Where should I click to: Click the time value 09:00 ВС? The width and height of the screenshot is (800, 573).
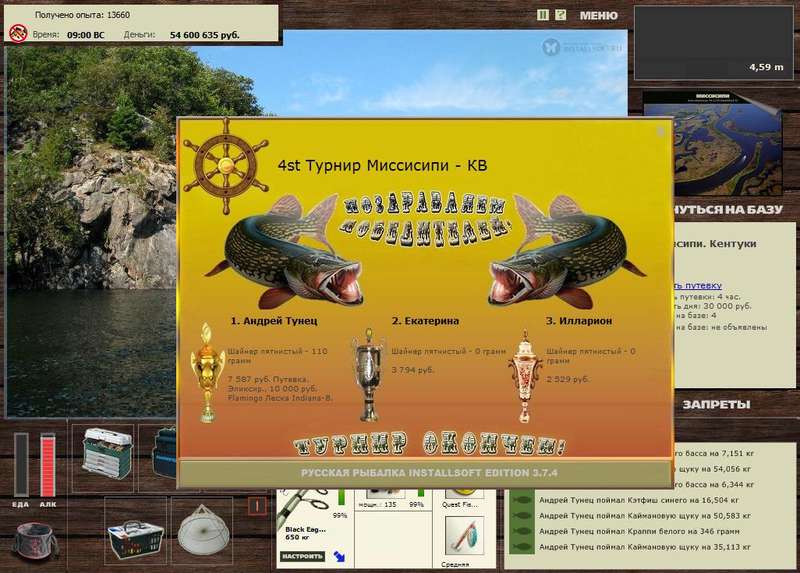(85, 35)
